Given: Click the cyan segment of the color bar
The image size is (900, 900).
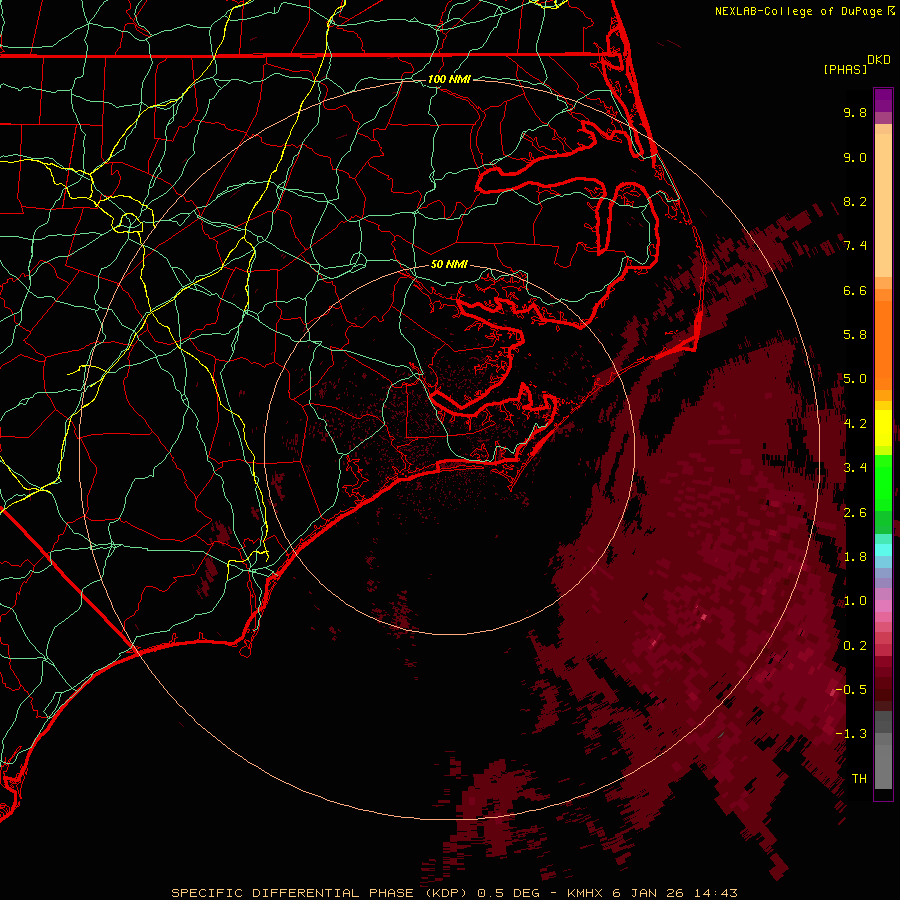Looking at the screenshot, I should point(883,550).
